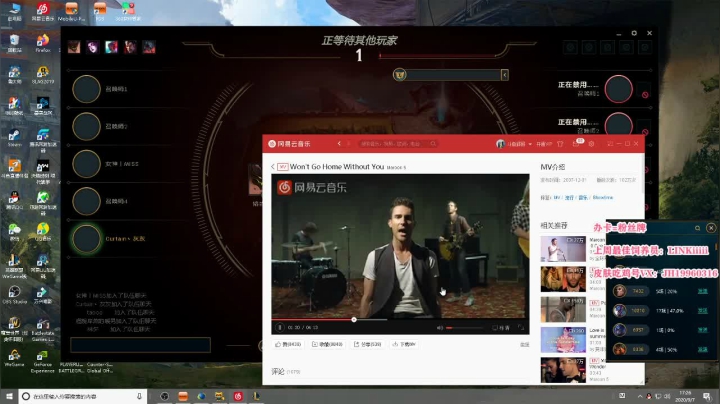Click the first player row avatar in overlay panel
720x404 pixels.
[x=620, y=291]
